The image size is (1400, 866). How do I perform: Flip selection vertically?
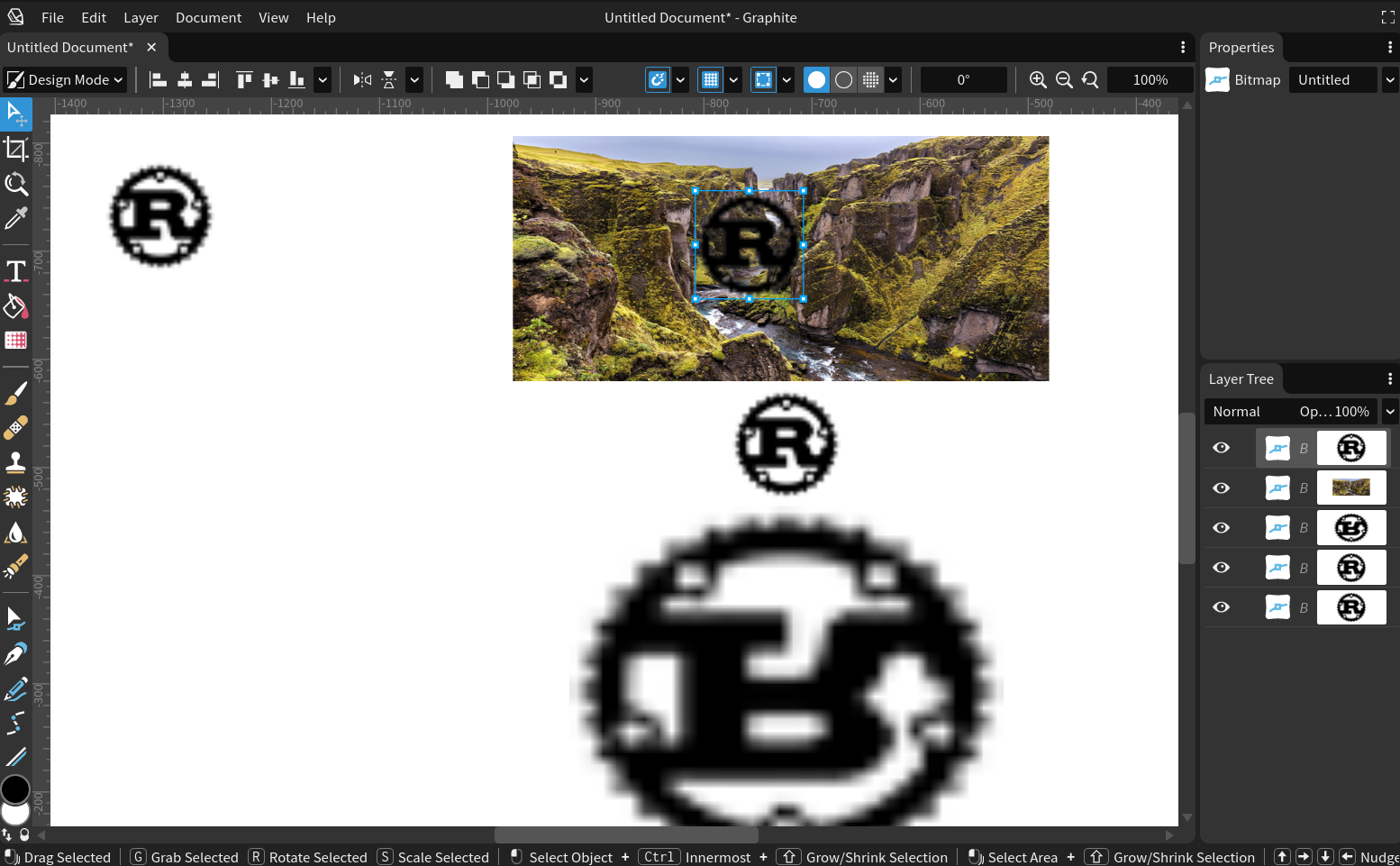388,80
